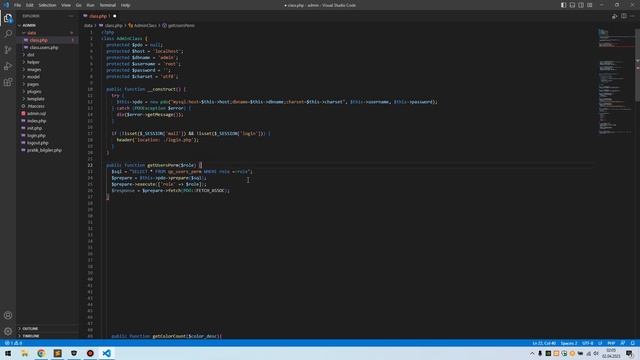The image size is (640, 360).
Task: Open class.php in explorer tree
Action: coord(38,40)
